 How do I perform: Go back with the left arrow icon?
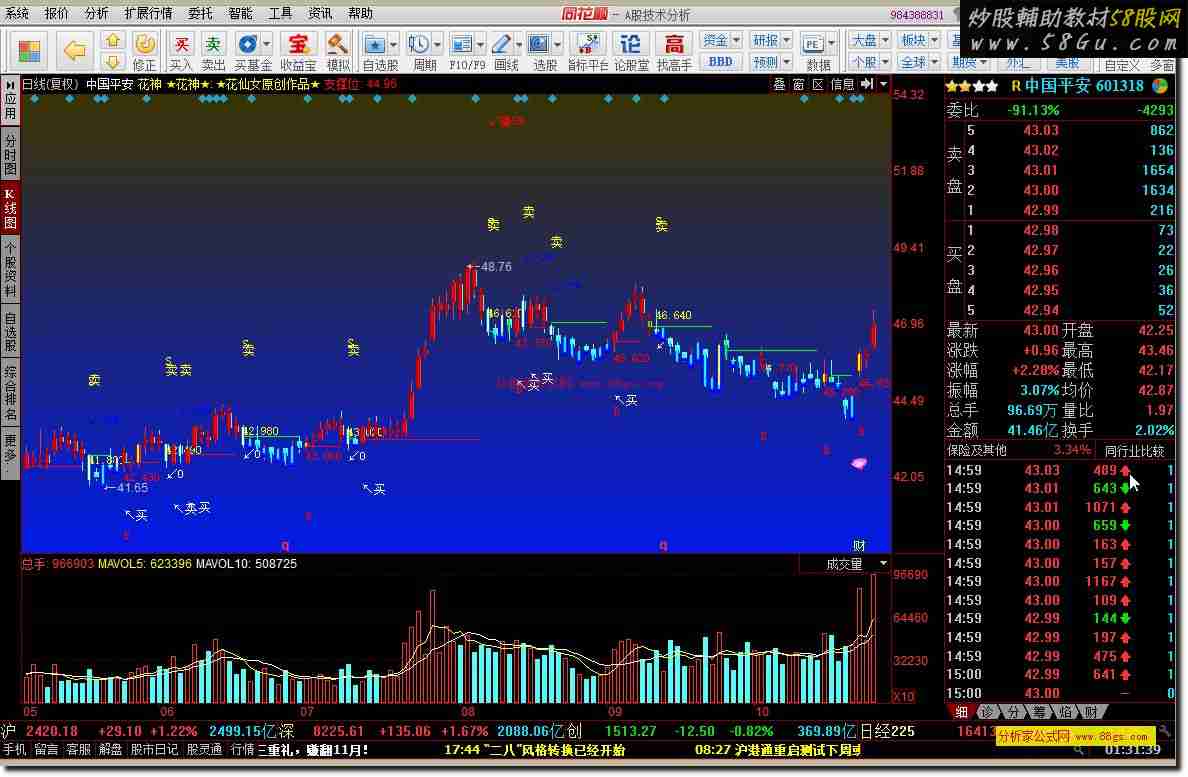74,51
